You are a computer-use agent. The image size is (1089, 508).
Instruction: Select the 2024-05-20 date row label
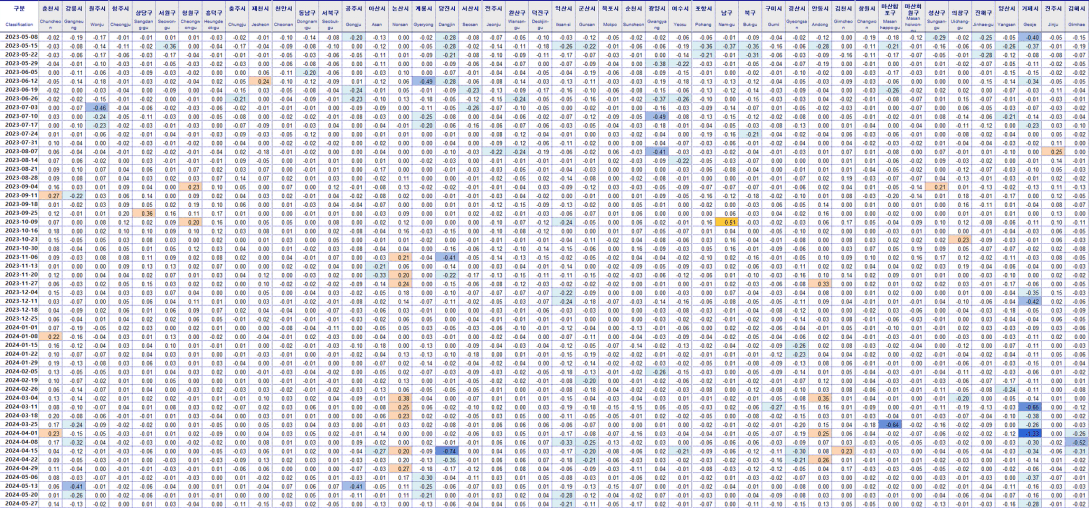19,494
